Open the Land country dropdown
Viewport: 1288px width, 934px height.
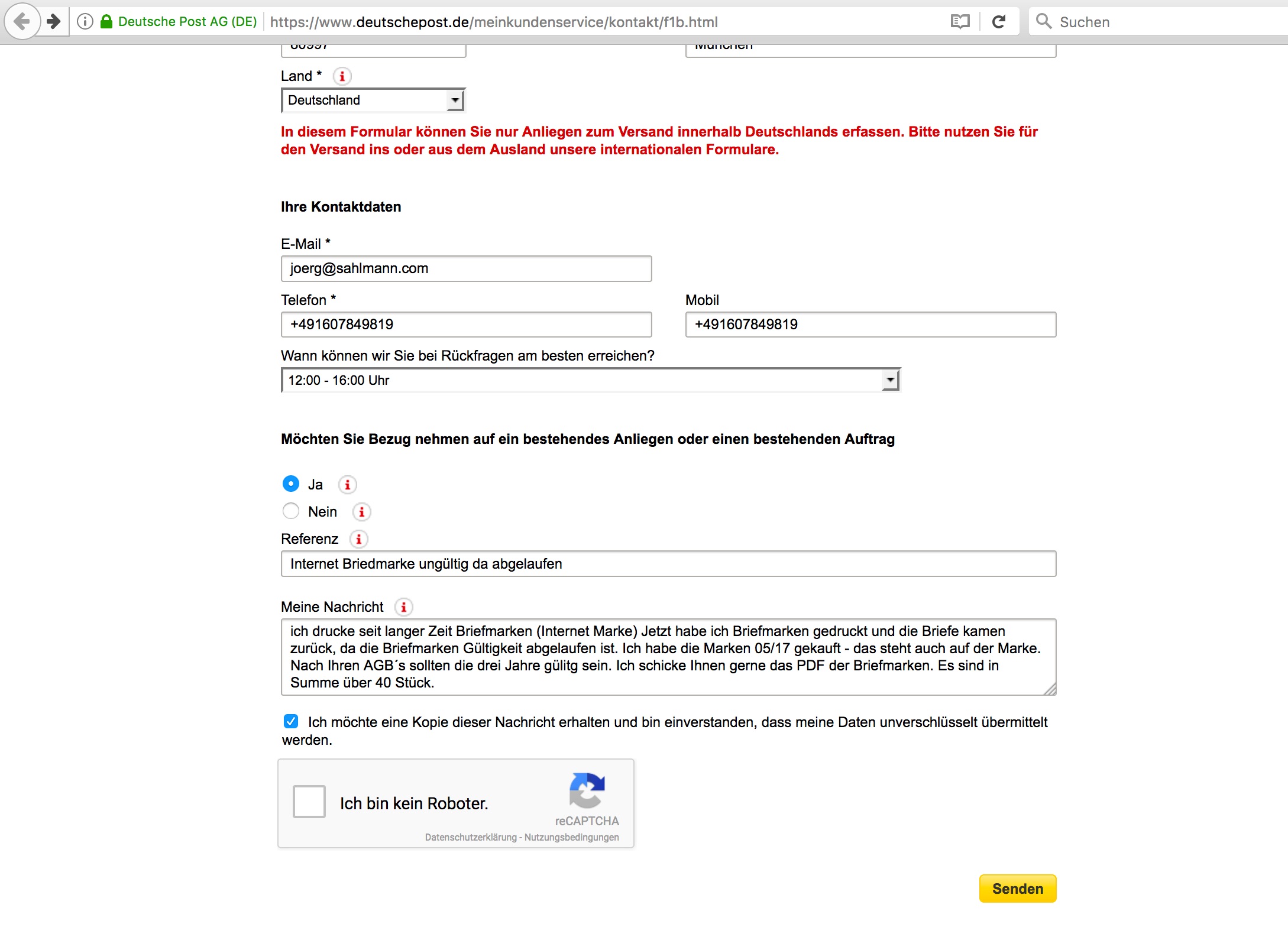[373, 100]
